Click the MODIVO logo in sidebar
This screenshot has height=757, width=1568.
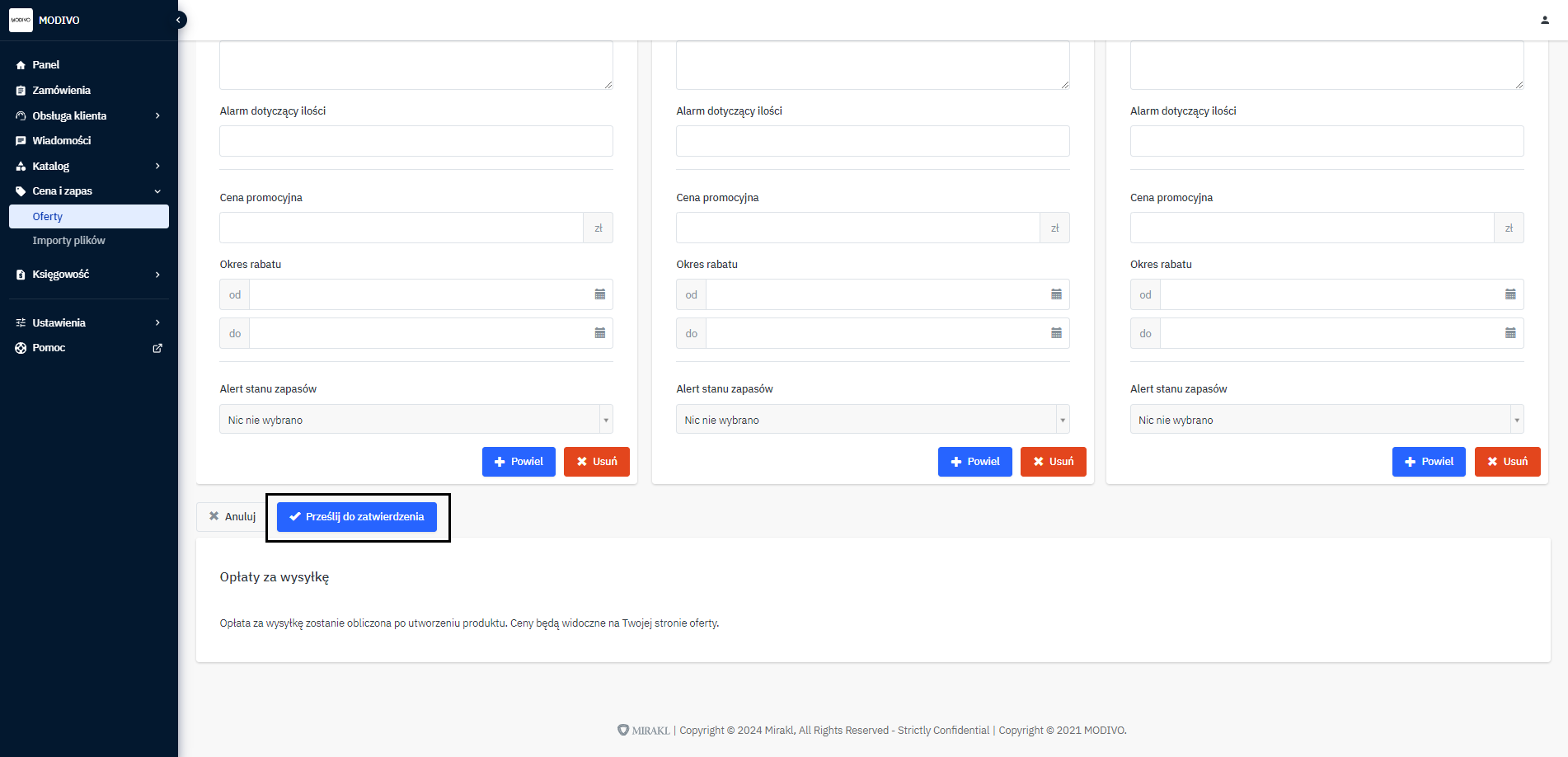click(x=21, y=20)
